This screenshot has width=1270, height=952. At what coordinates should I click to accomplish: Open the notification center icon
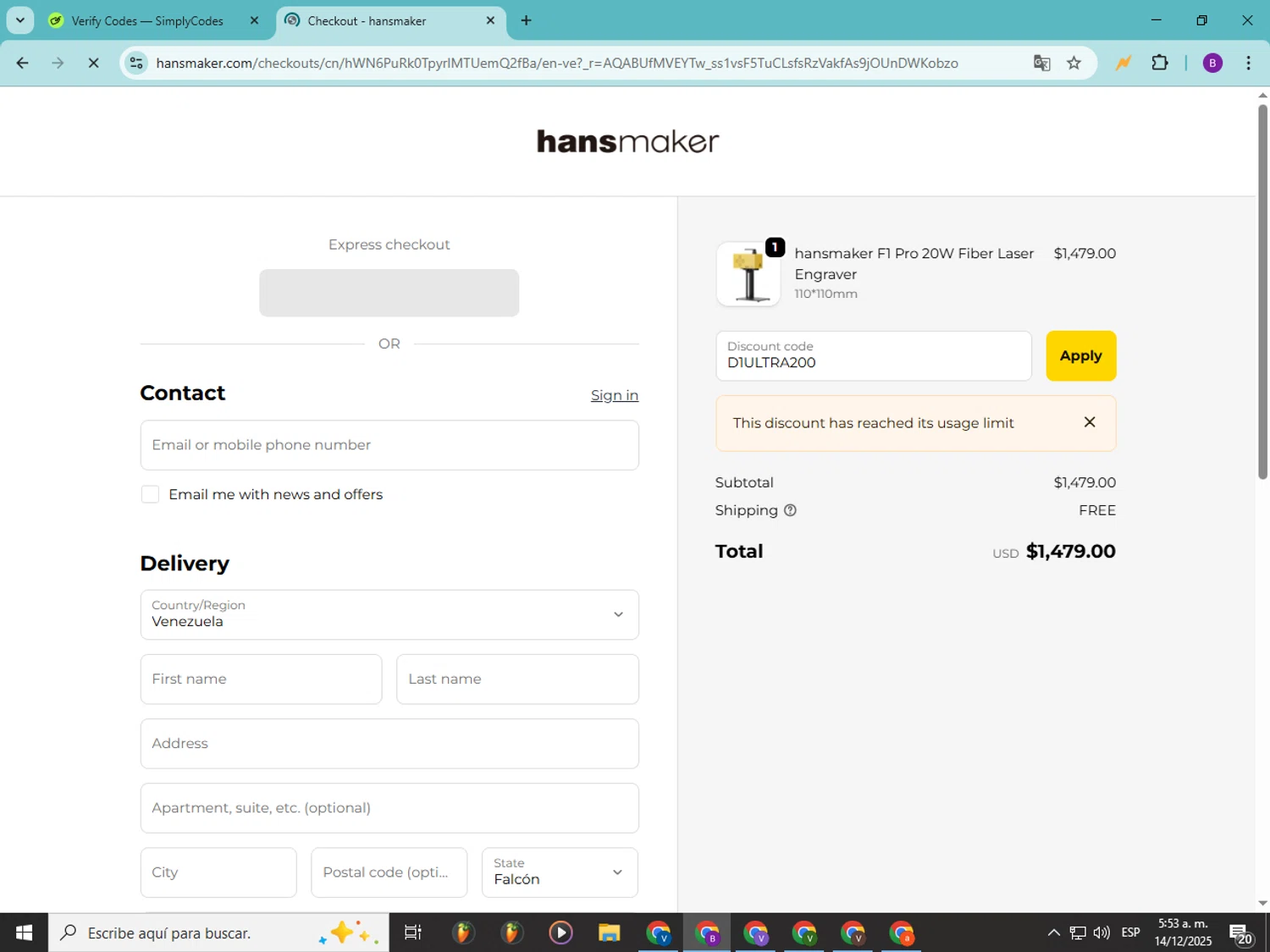click(1241, 933)
